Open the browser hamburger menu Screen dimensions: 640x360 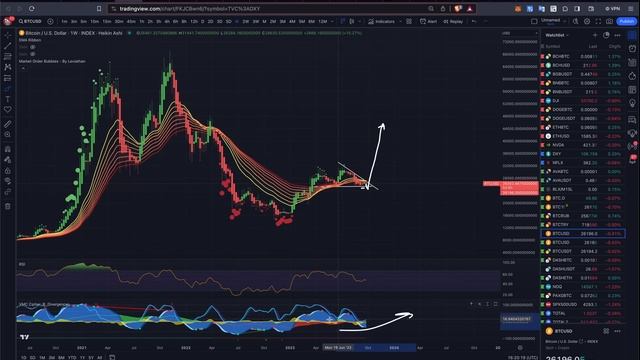[x=631, y=9]
